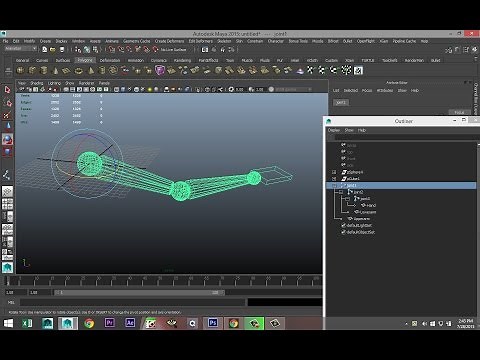Click the New Scene icon
Viewport: 480px width, 360px height.
[x=45, y=49]
